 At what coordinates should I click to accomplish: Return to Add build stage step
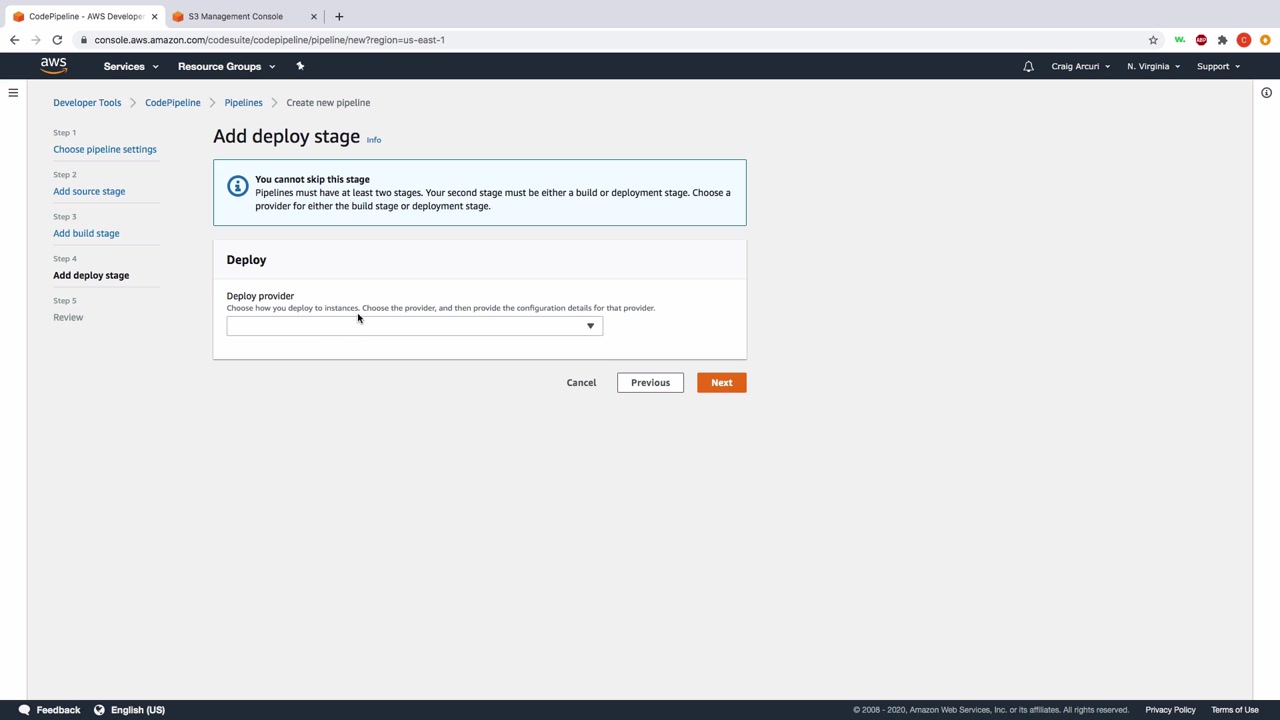(x=86, y=233)
